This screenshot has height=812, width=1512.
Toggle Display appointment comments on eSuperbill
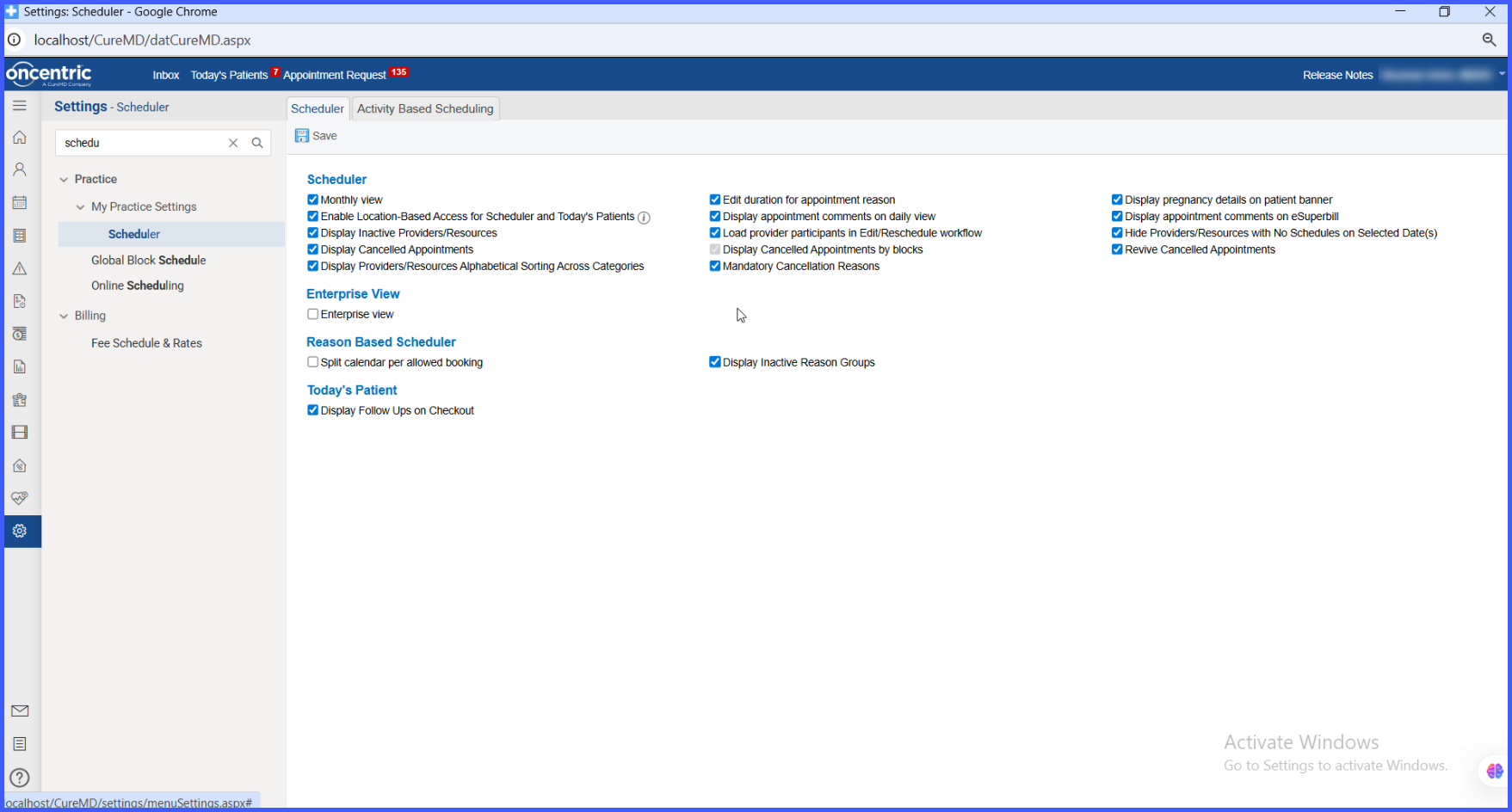[1117, 217]
